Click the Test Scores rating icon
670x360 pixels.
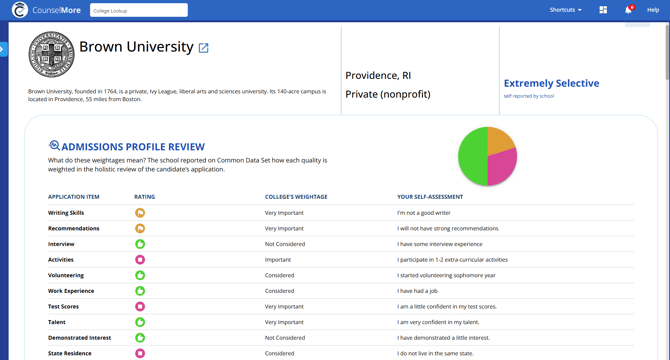coord(140,306)
